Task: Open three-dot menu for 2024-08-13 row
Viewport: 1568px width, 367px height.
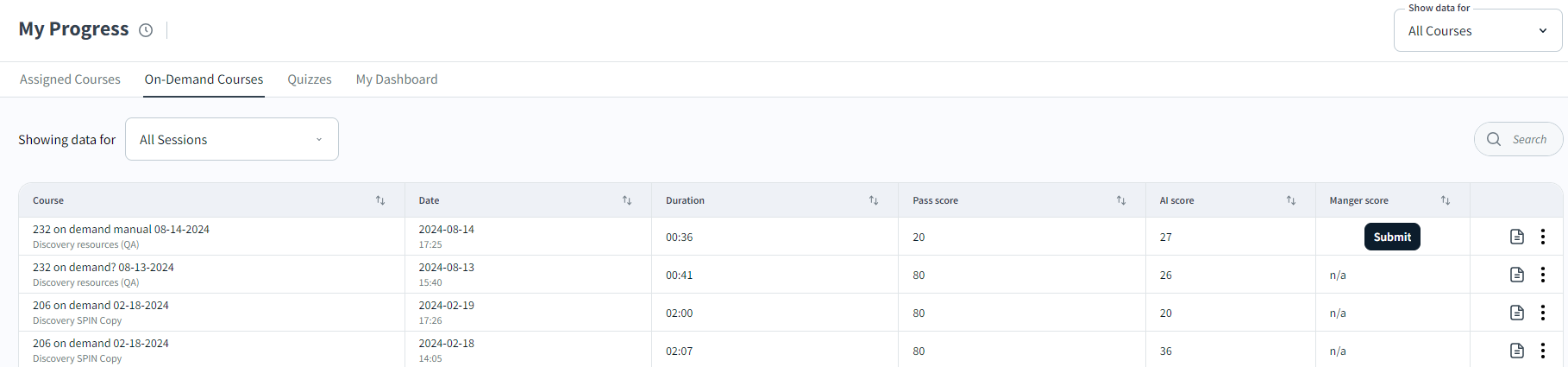Action: coord(1542,275)
